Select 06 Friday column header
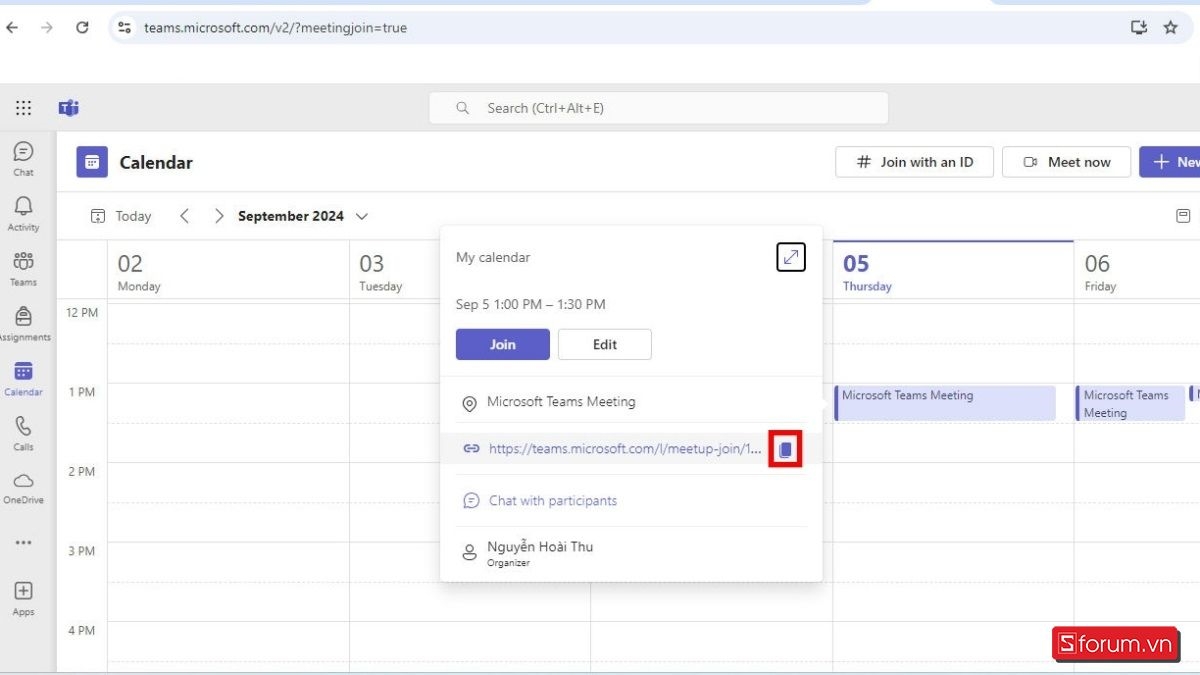The image size is (1200, 675). click(1137, 272)
